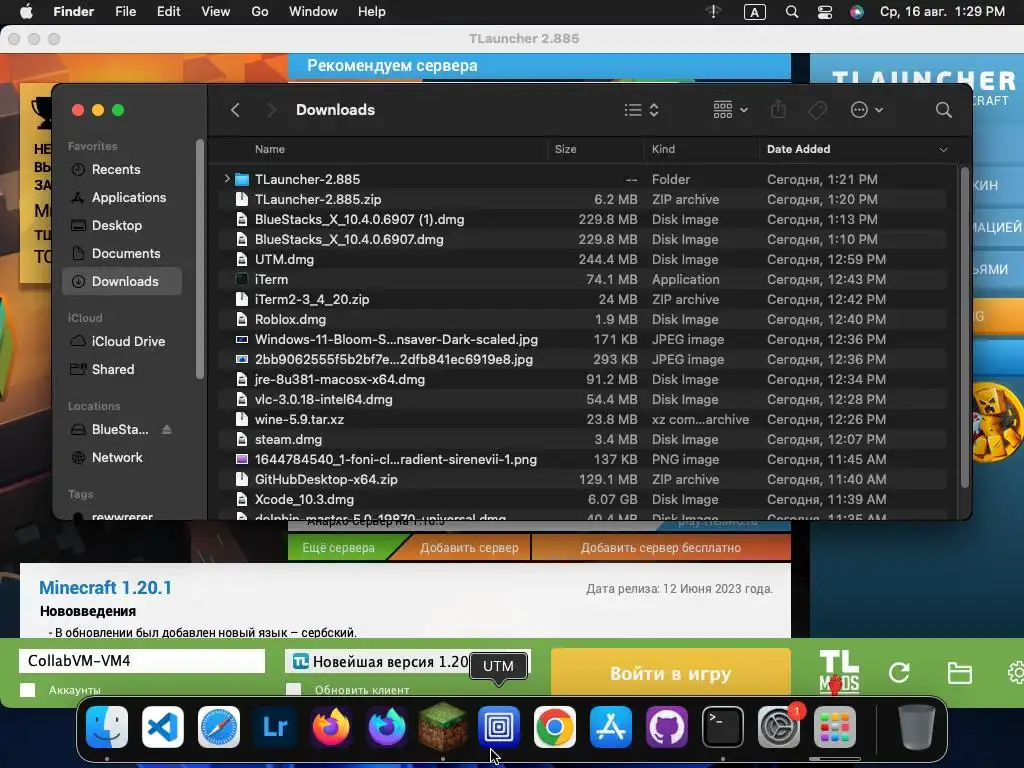Launch Visual Studio Code from the Dock
Screen dimensions: 1024x768
click(163, 726)
